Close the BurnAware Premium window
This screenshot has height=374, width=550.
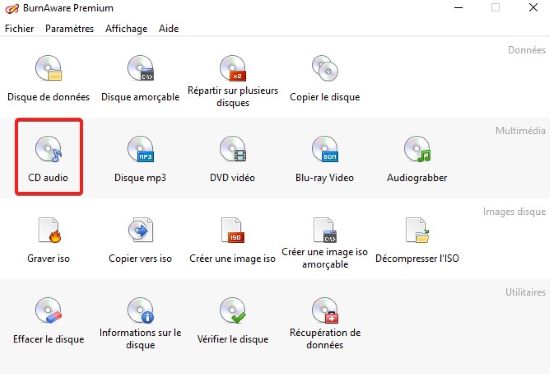(533, 7)
